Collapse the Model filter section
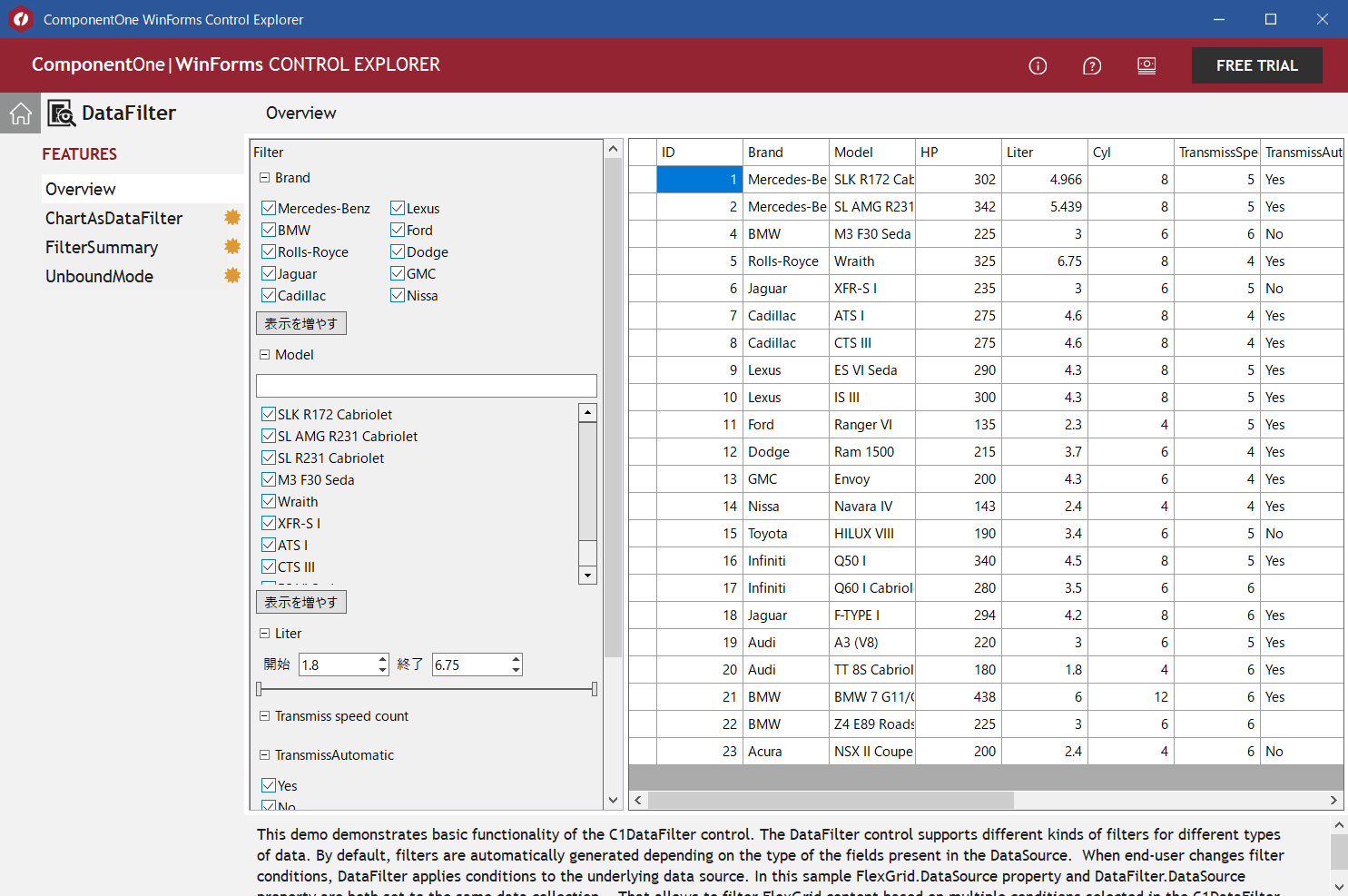 (265, 355)
